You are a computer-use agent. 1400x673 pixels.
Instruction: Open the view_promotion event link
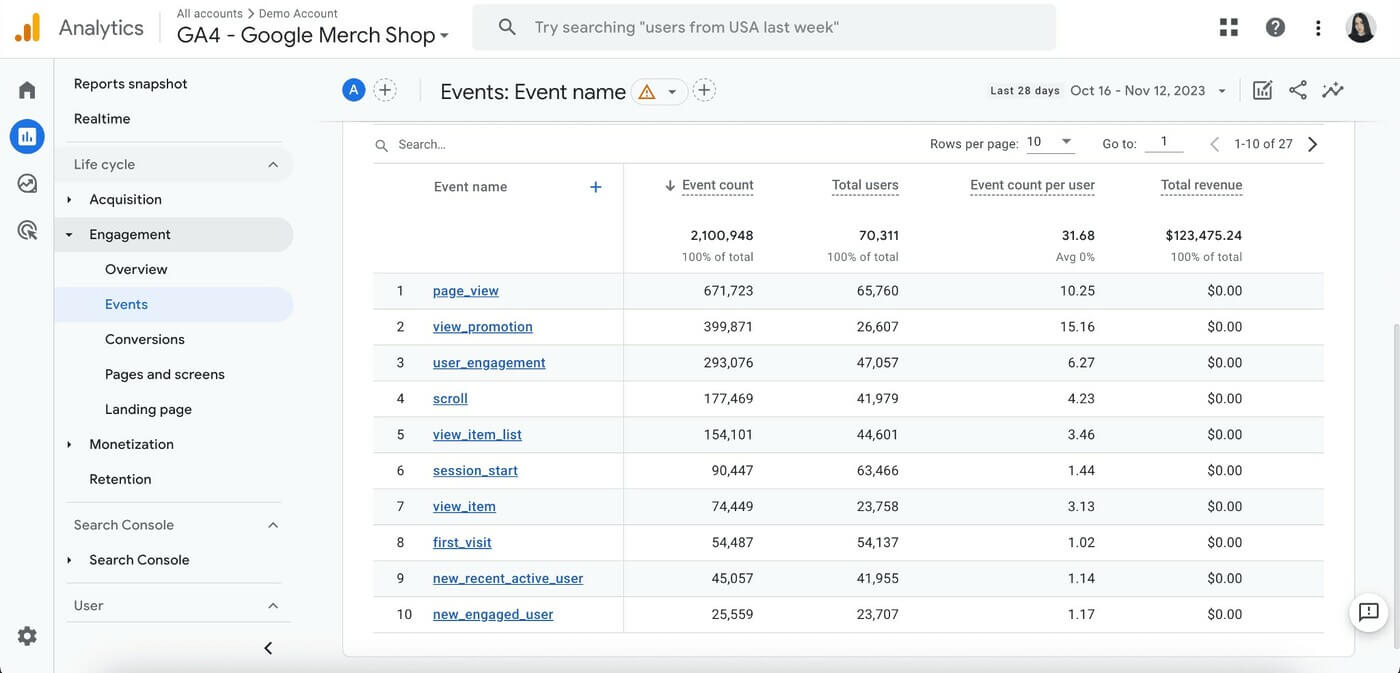tap(482, 327)
